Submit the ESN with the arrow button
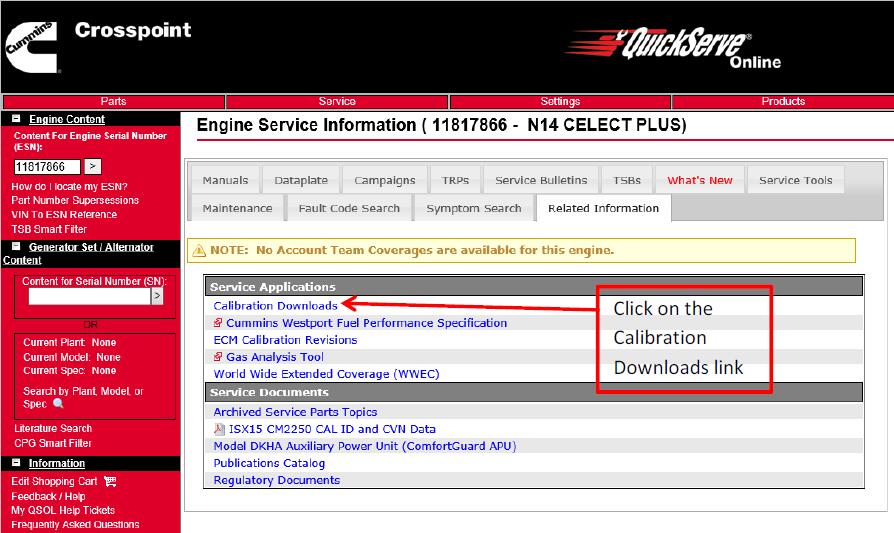 pos(92,166)
